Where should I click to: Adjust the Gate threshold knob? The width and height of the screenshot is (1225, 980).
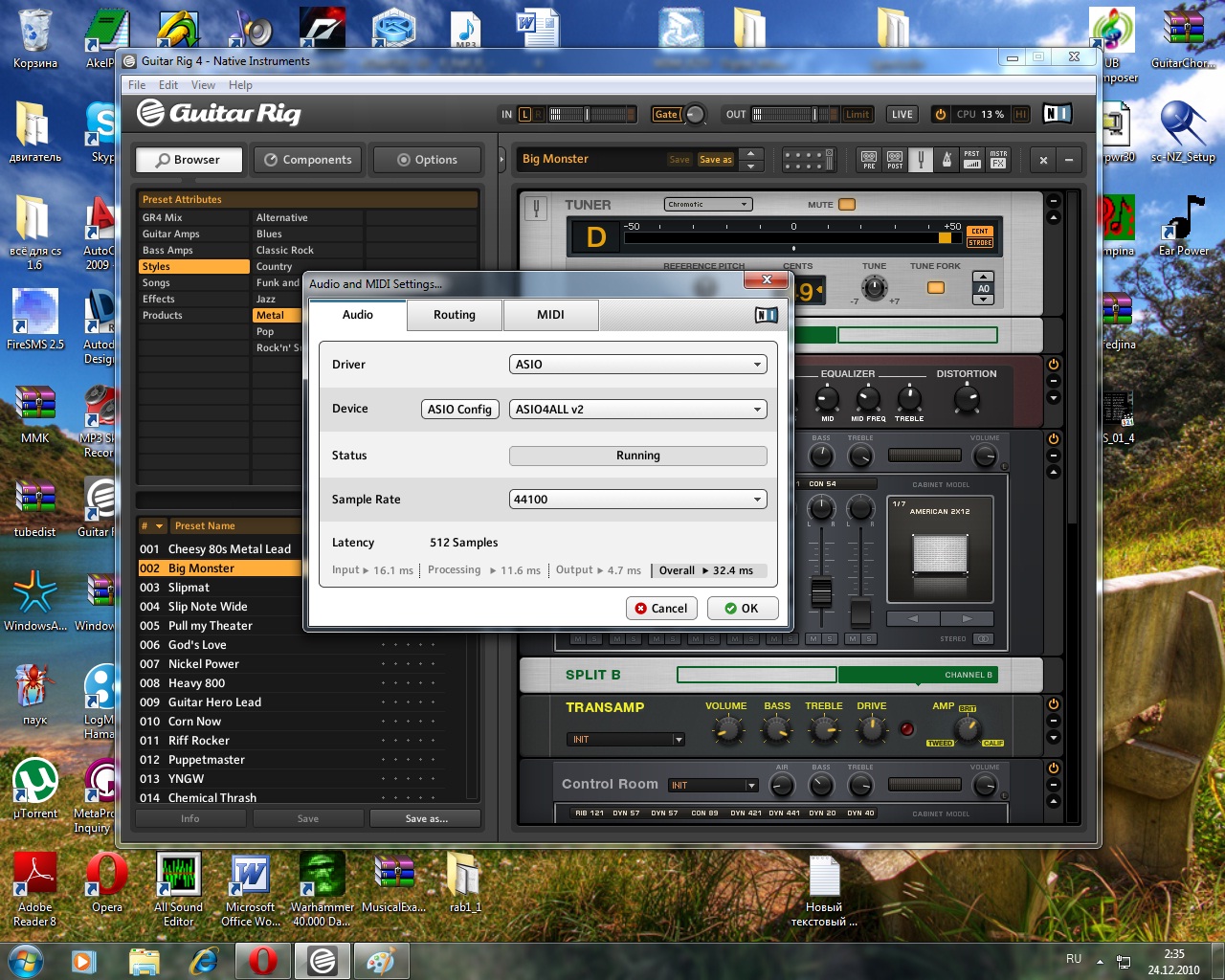pyautogui.click(x=696, y=115)
